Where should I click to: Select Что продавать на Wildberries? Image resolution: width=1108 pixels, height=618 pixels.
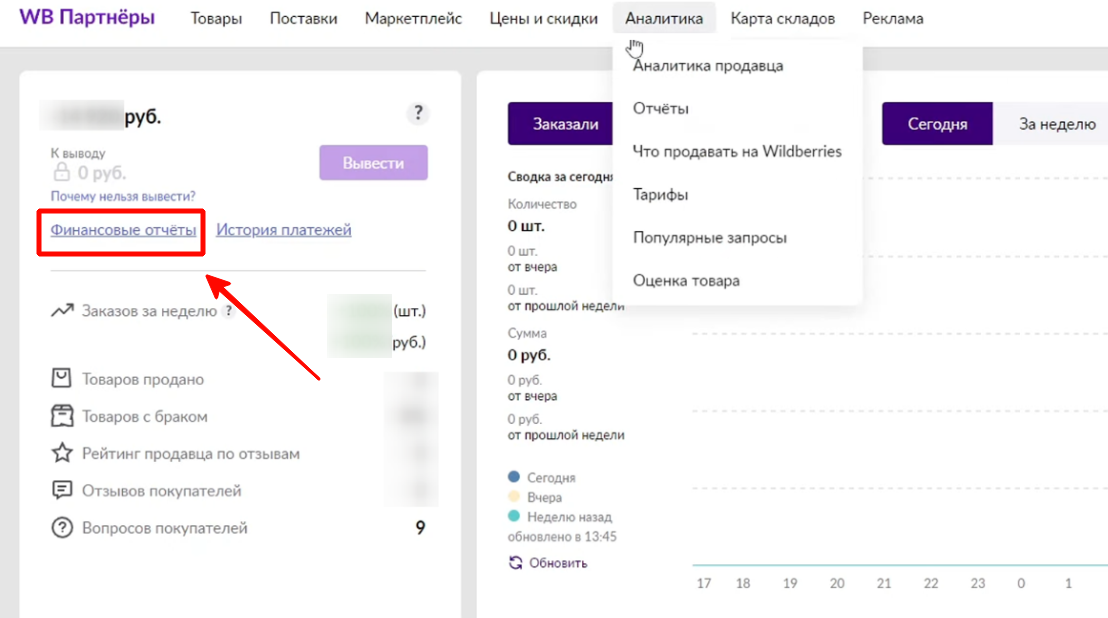(x=737, y=152)
